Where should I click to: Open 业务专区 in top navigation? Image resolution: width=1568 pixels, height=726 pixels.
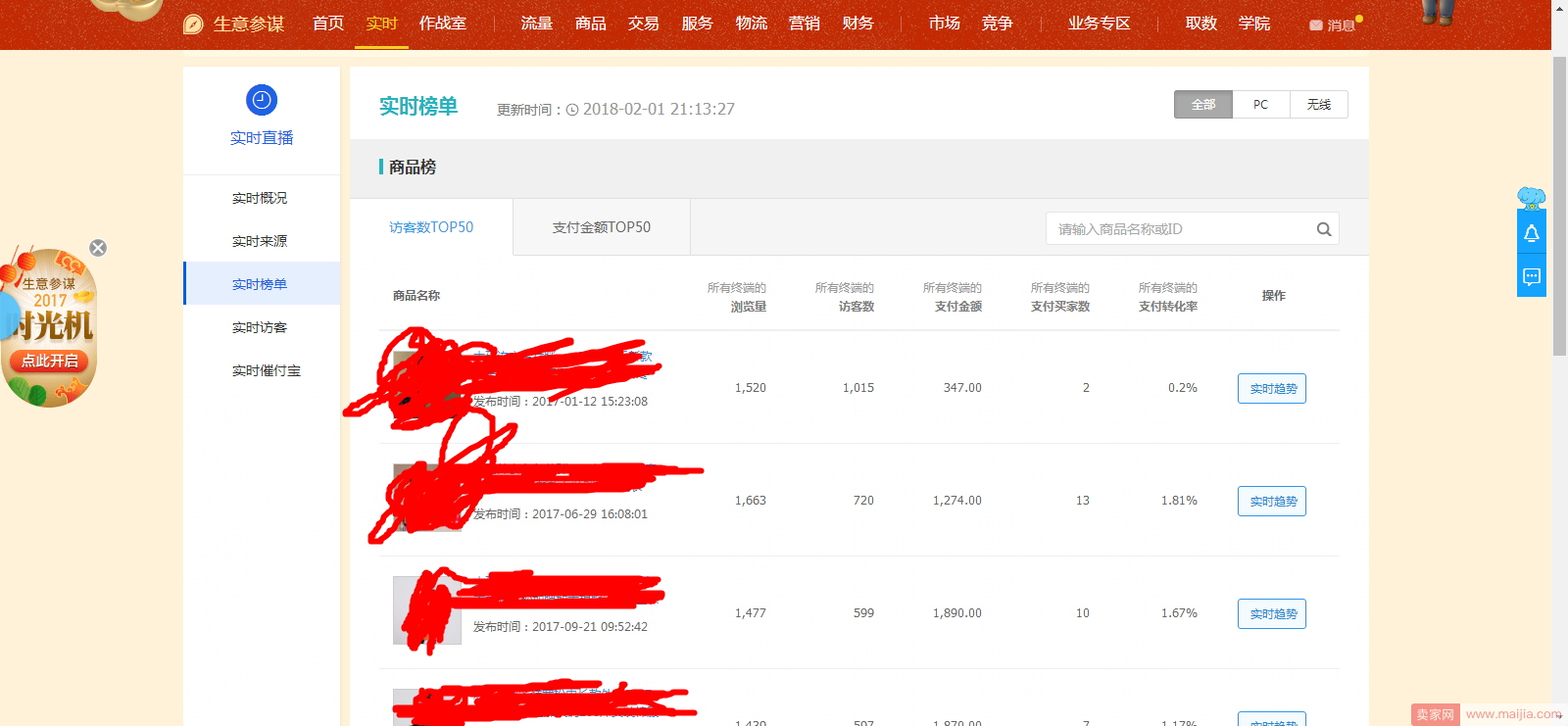pos(1100,24)
